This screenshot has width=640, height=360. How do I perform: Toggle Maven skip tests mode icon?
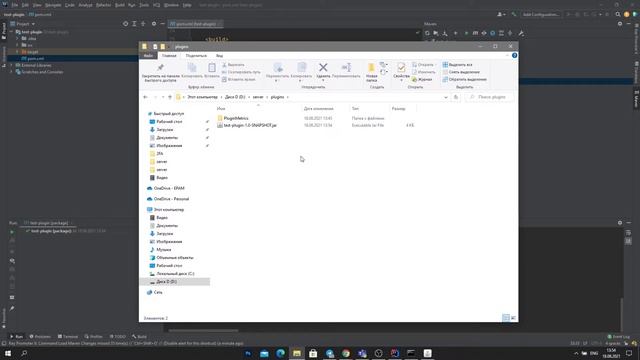(492, 33)
